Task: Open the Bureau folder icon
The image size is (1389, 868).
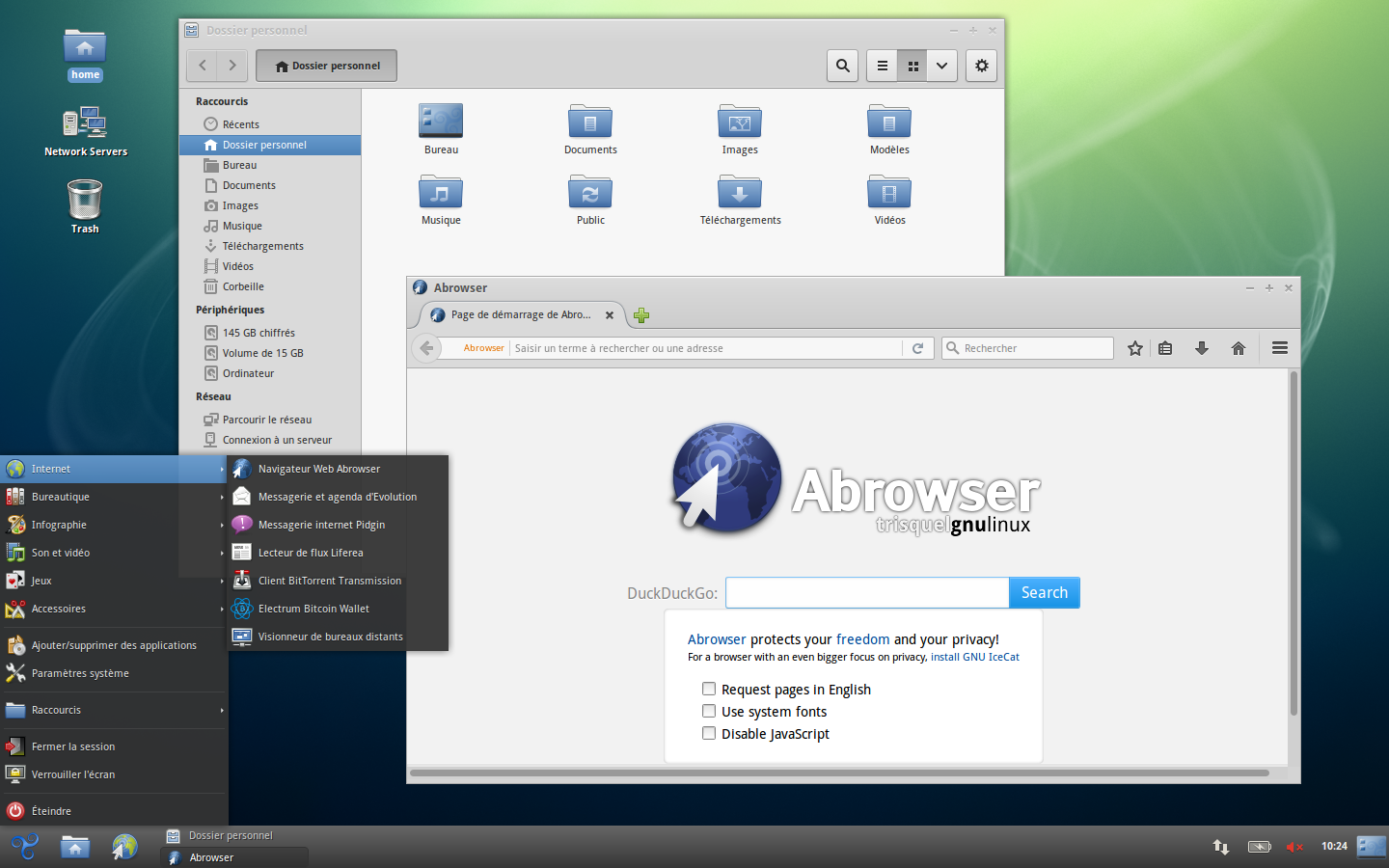Action: (x=441, y=129)
